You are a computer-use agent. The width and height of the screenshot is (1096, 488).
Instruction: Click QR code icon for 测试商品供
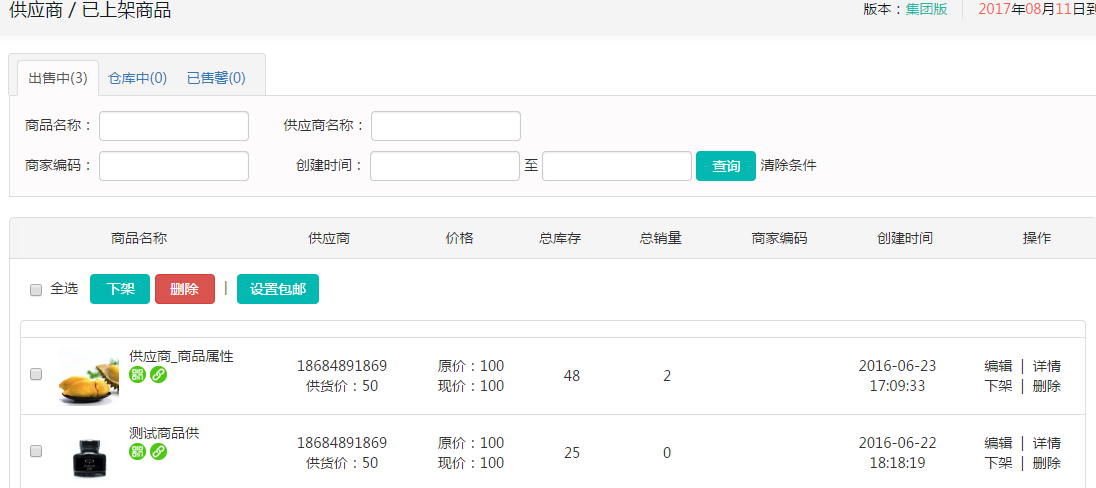(x=138, y=452)
